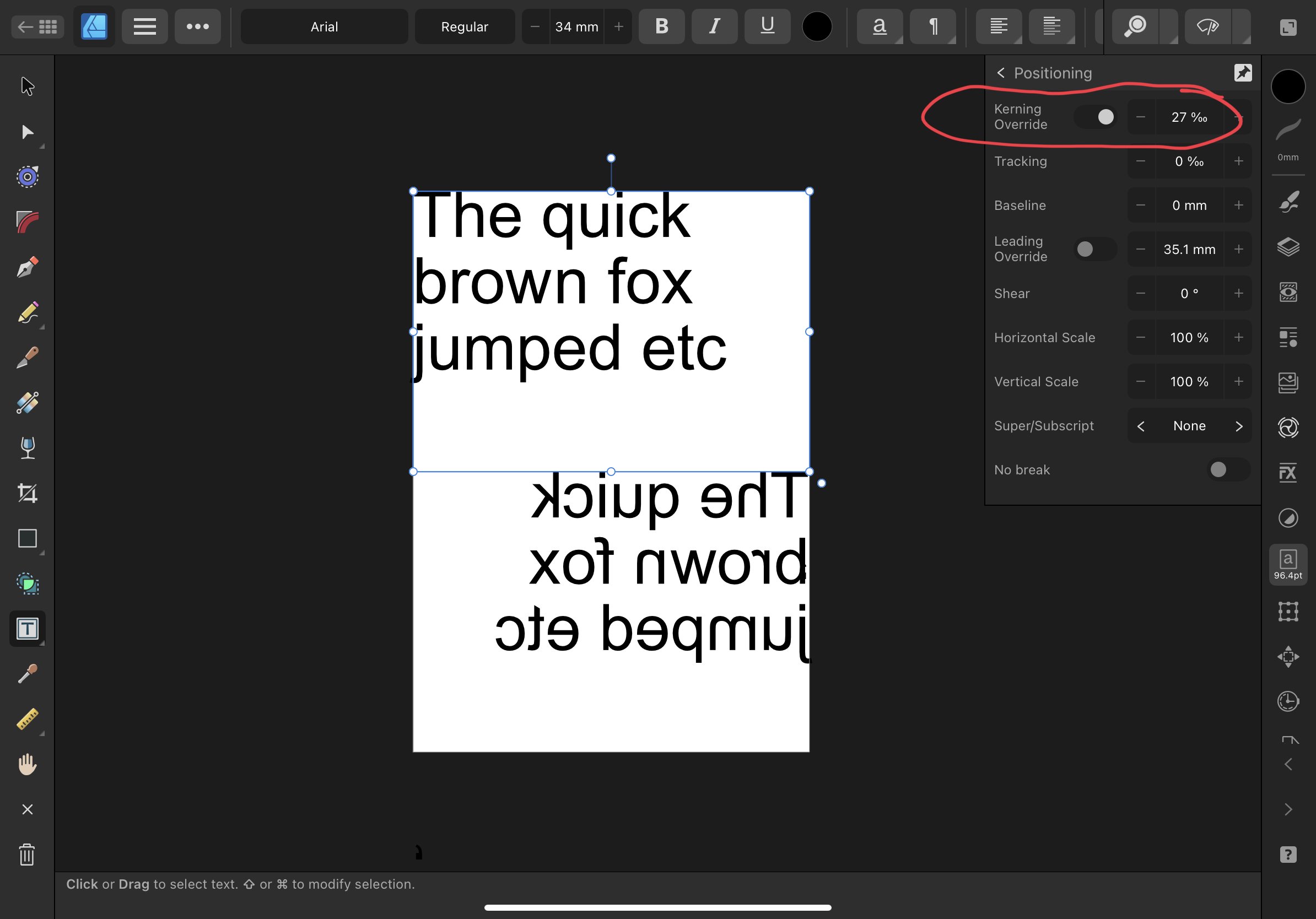Select the Frame Text tool
1316x919 pixels.
click(x=27, y=629)
